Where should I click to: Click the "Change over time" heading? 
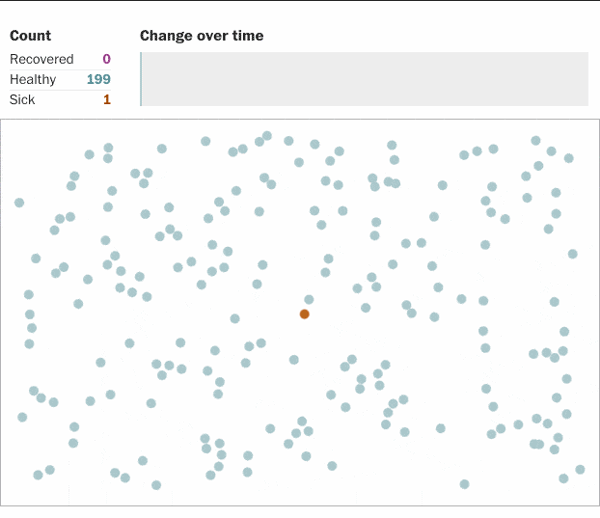coord(202,36)
